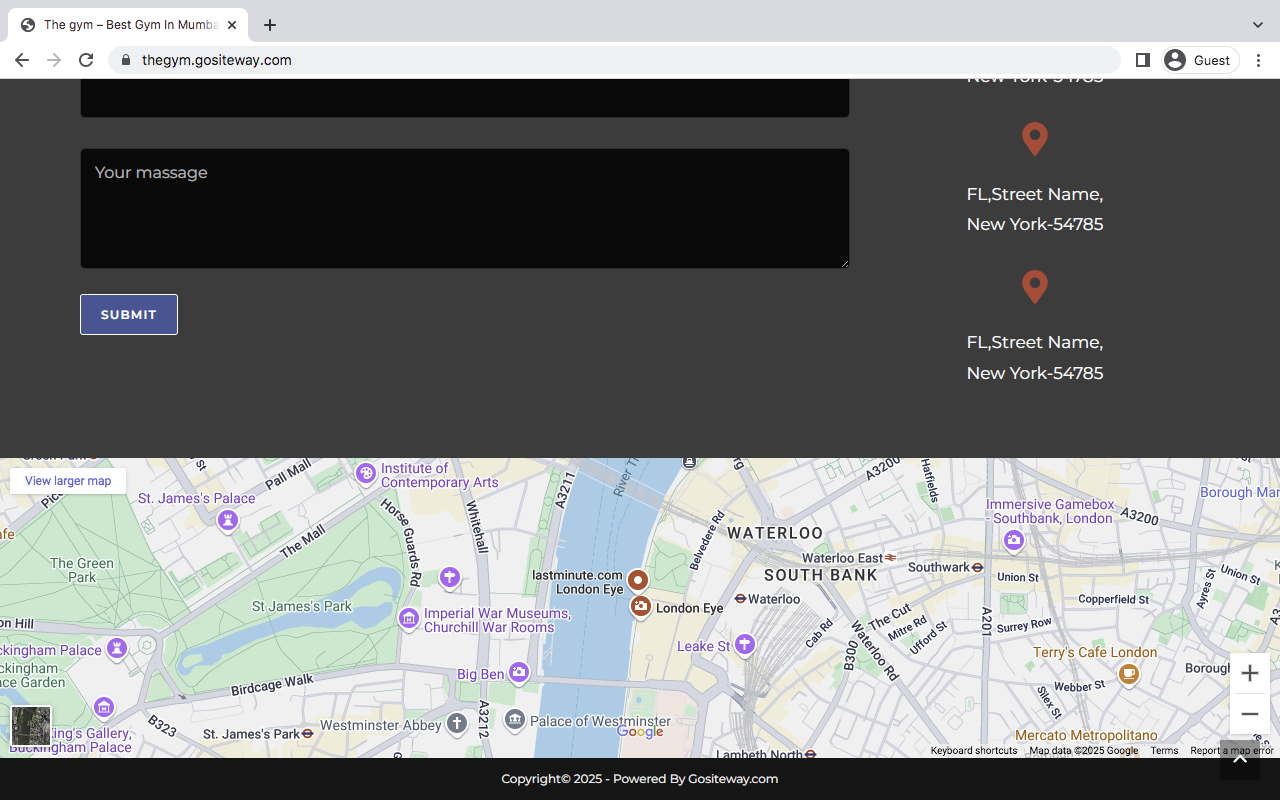Image resolution: width=1280 pixels, height=800 pixels.
Task: Click the browser forward arrow
Action: (54, 60)
